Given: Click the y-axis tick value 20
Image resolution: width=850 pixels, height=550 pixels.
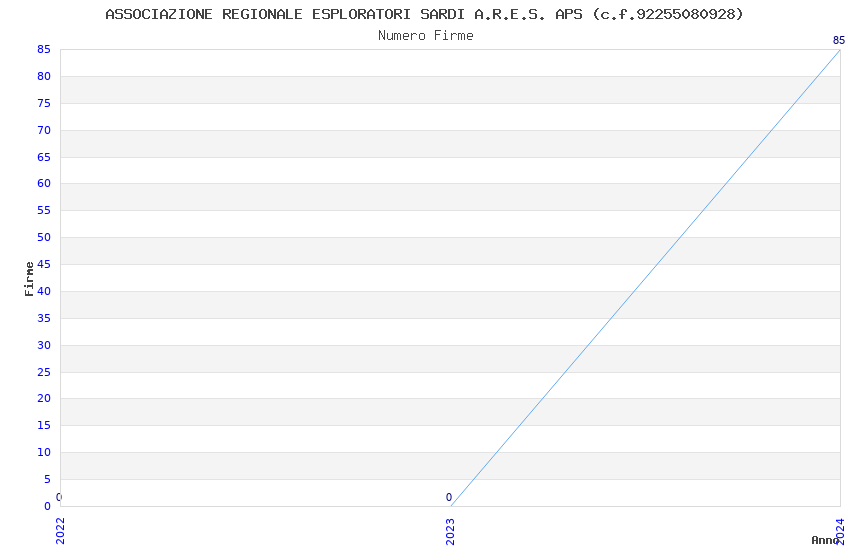Looking at the screenshot, I should click(44, 398).
